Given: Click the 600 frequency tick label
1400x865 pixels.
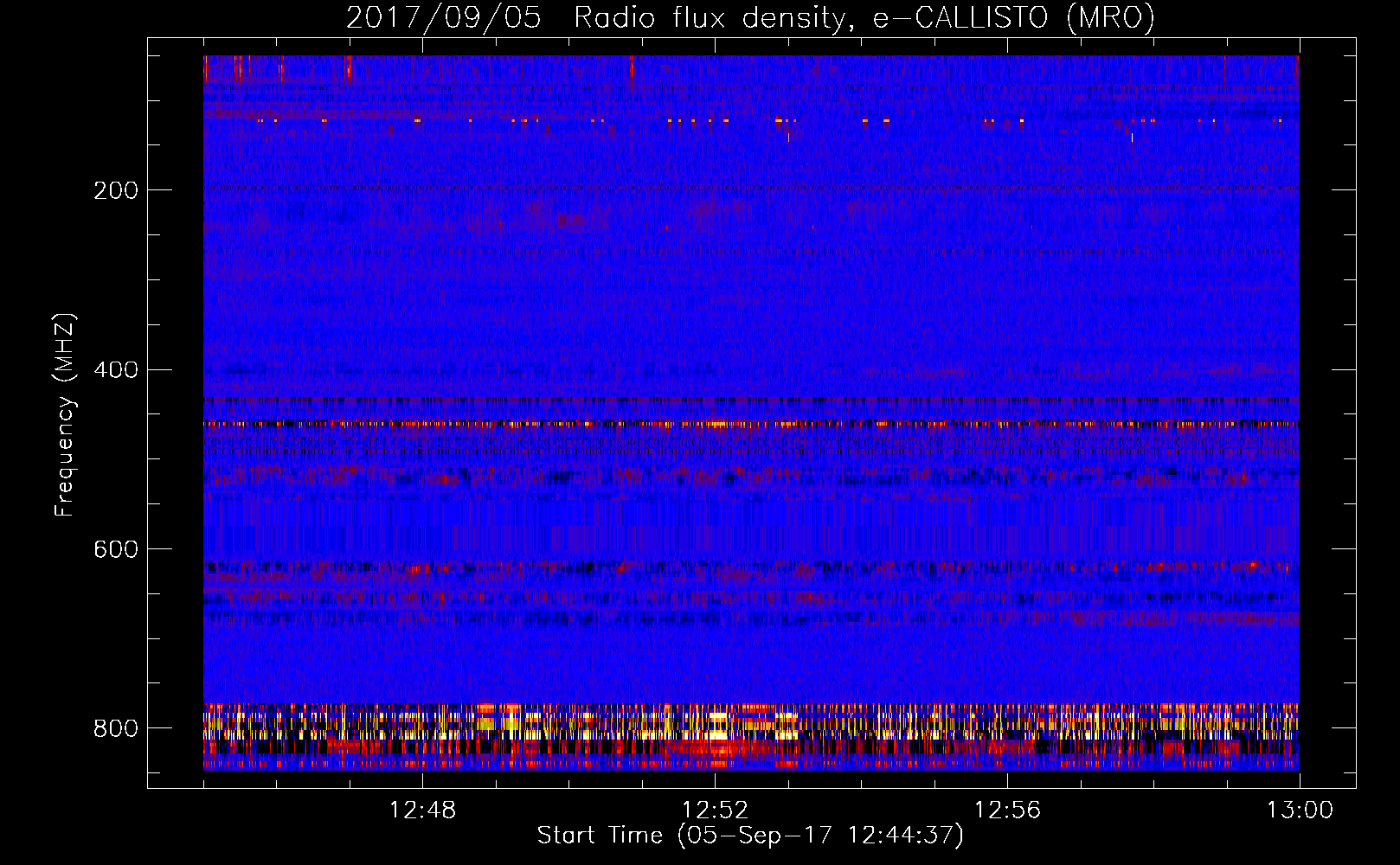Looking at the screenshot, I should pyautogui.click(x=116, y=549).
